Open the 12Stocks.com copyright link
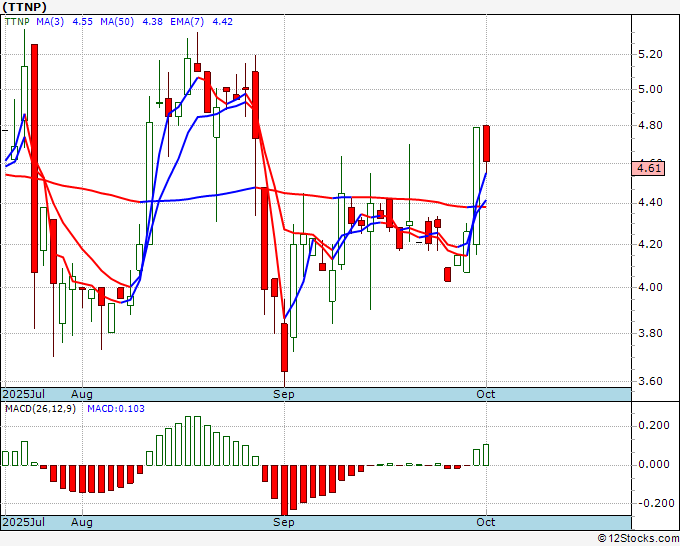The width and height of the screenshot is (680, 546). tap(638, 539)
